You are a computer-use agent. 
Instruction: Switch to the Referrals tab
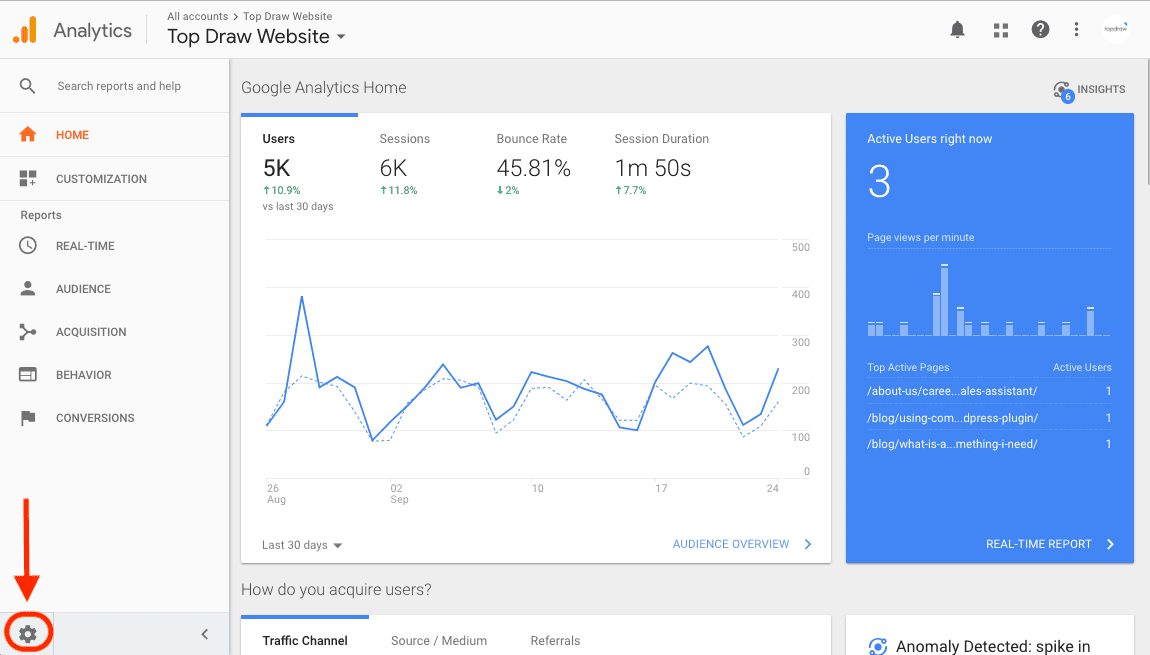click(x=555, y=640)
